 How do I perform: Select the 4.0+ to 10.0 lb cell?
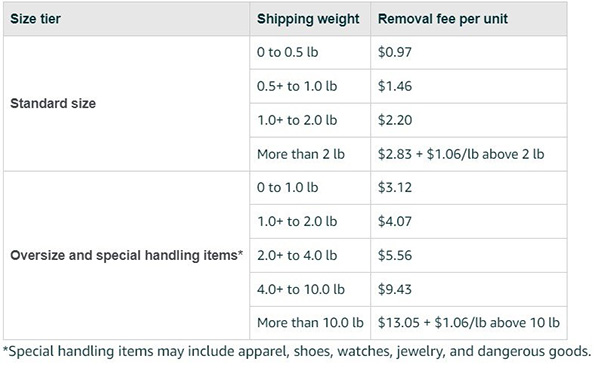click(x=310, y=289)
